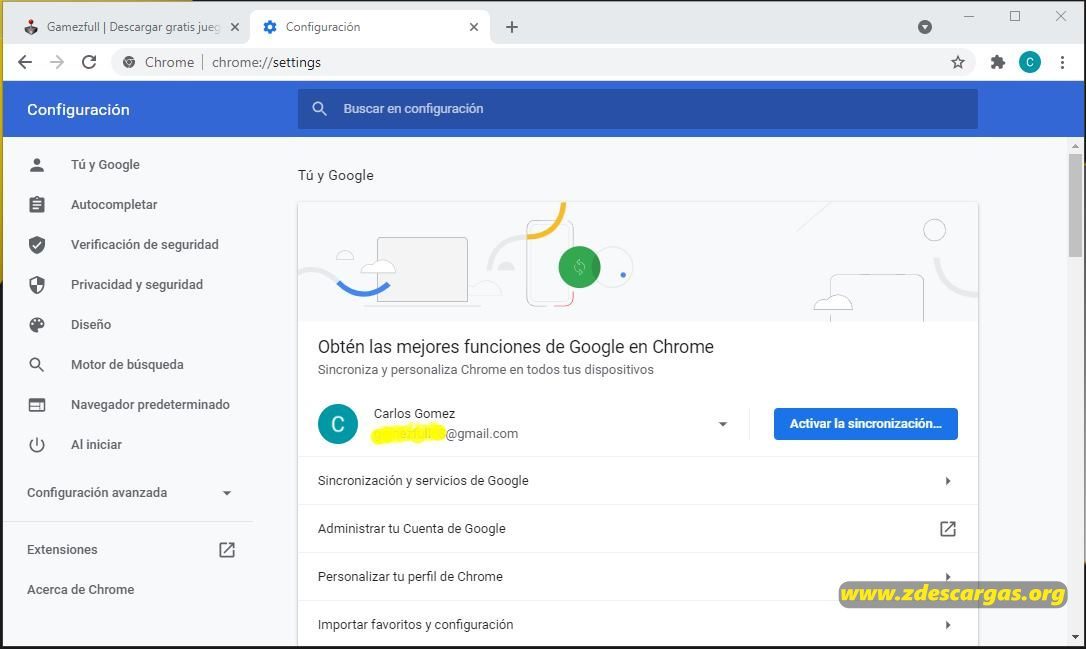Click the power icon beside Al iniciar
1086x649 pixels.
coord(37,445)
